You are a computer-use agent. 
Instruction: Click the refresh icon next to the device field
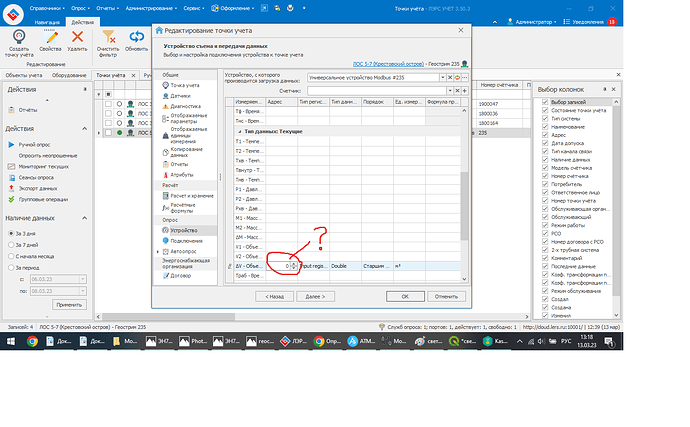coord(457,77)
